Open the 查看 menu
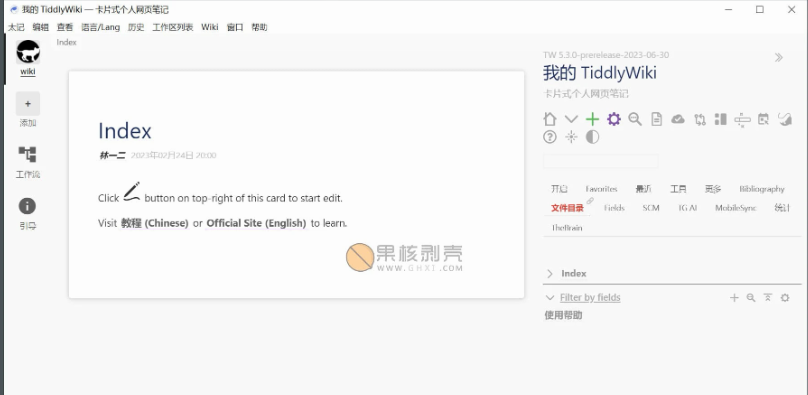Image resolution: width=808 pixels, height=395 pixels. tap(65, 27)
